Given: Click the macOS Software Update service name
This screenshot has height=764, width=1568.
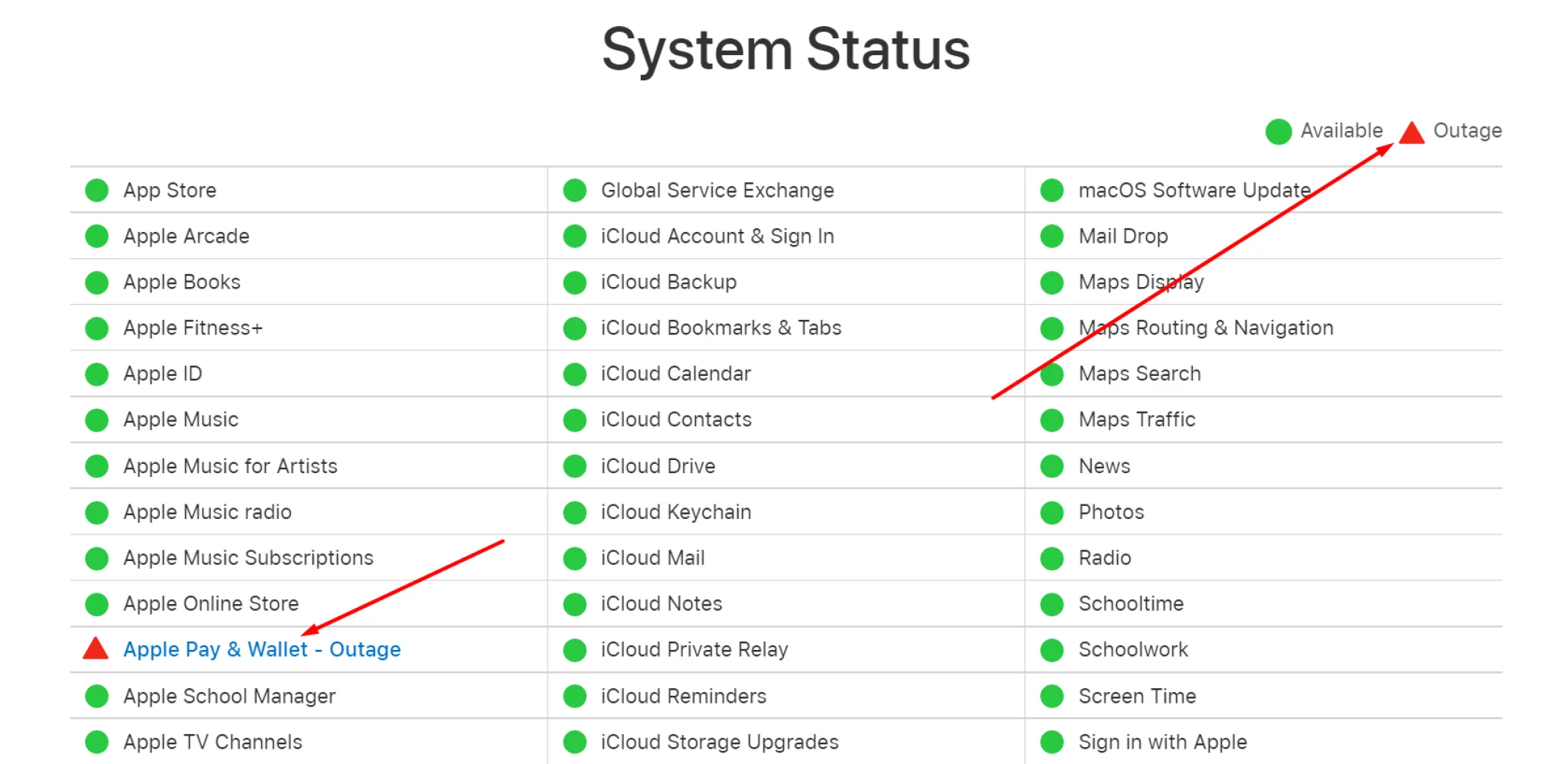Looking at the screenshot, I should 1194,190.
